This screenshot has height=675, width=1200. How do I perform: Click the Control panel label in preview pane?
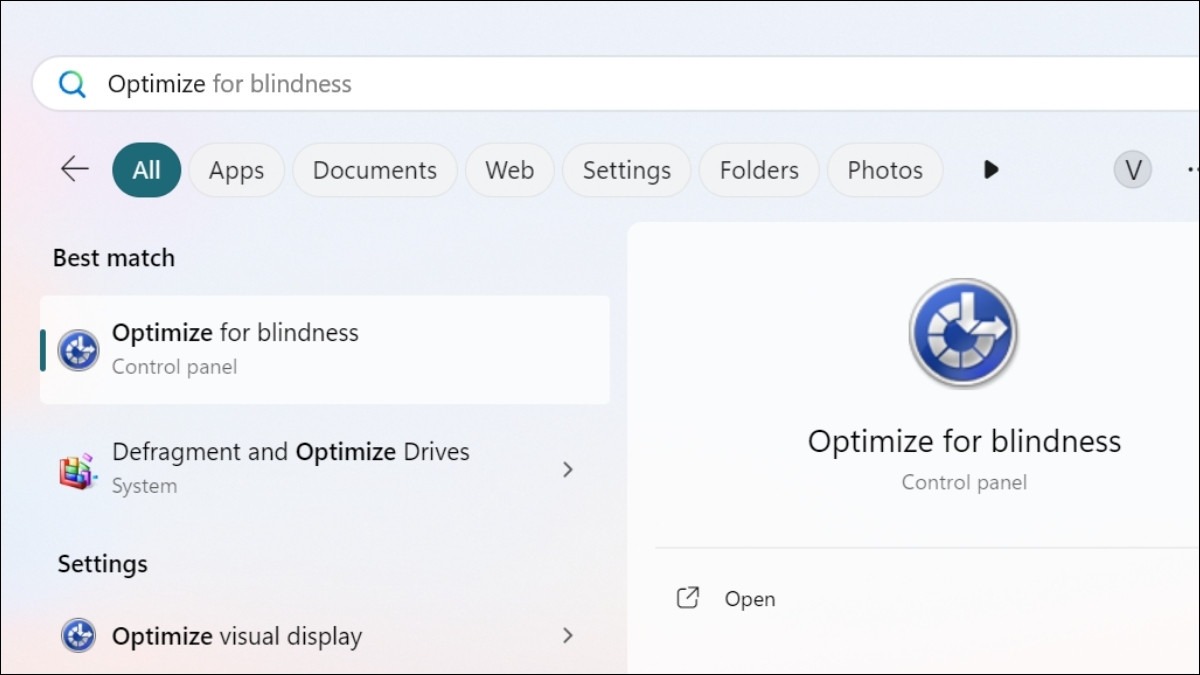[964, 483]
